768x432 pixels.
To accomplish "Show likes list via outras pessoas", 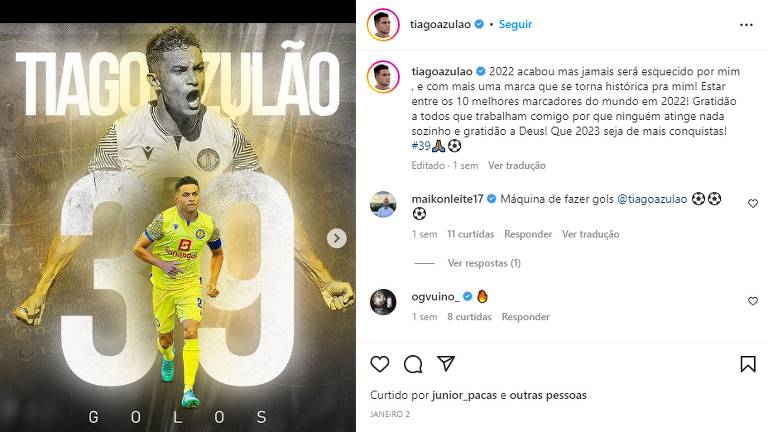I will pos(548,395).
